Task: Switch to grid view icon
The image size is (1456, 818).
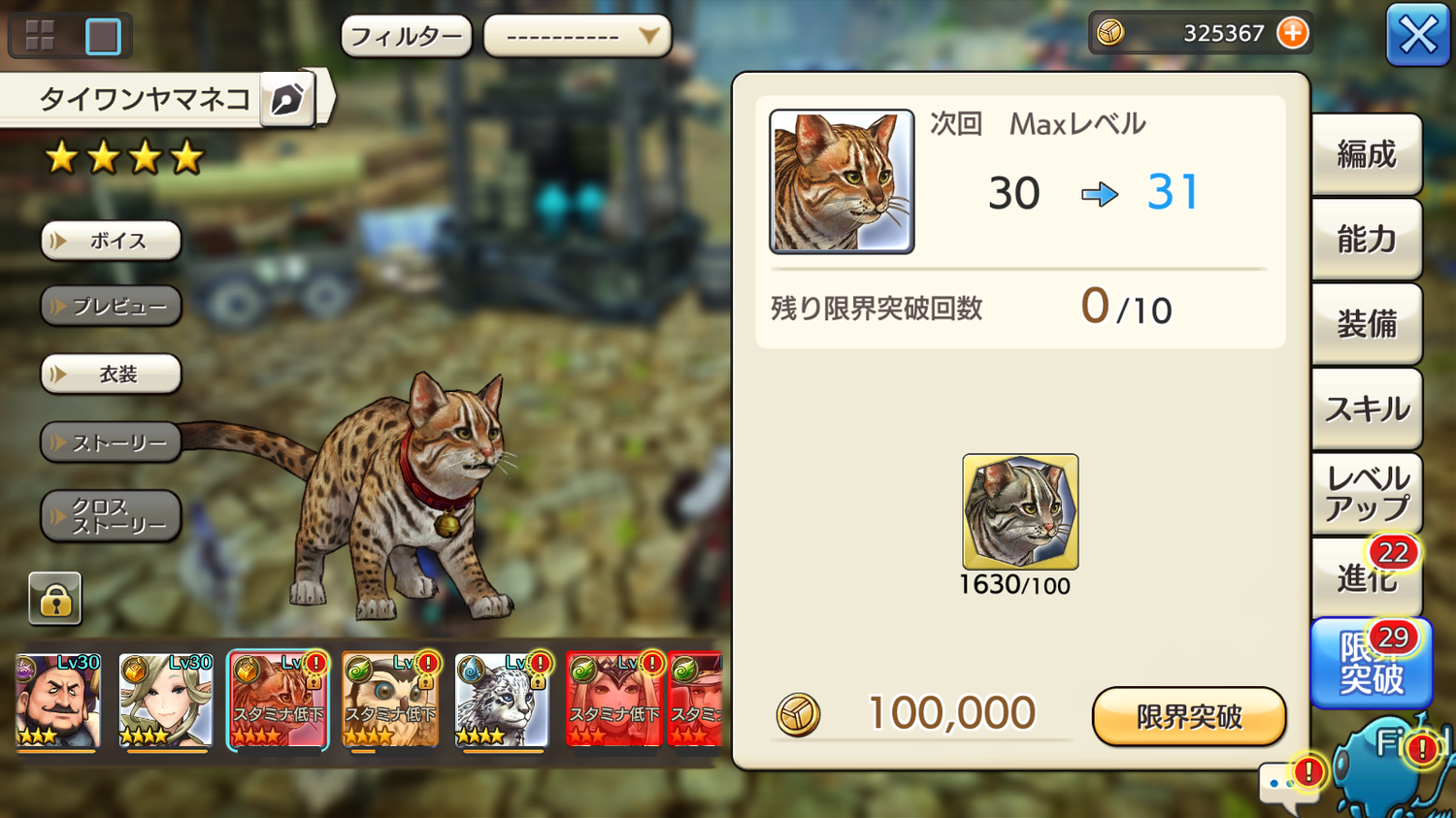Action: pos(40,36)
